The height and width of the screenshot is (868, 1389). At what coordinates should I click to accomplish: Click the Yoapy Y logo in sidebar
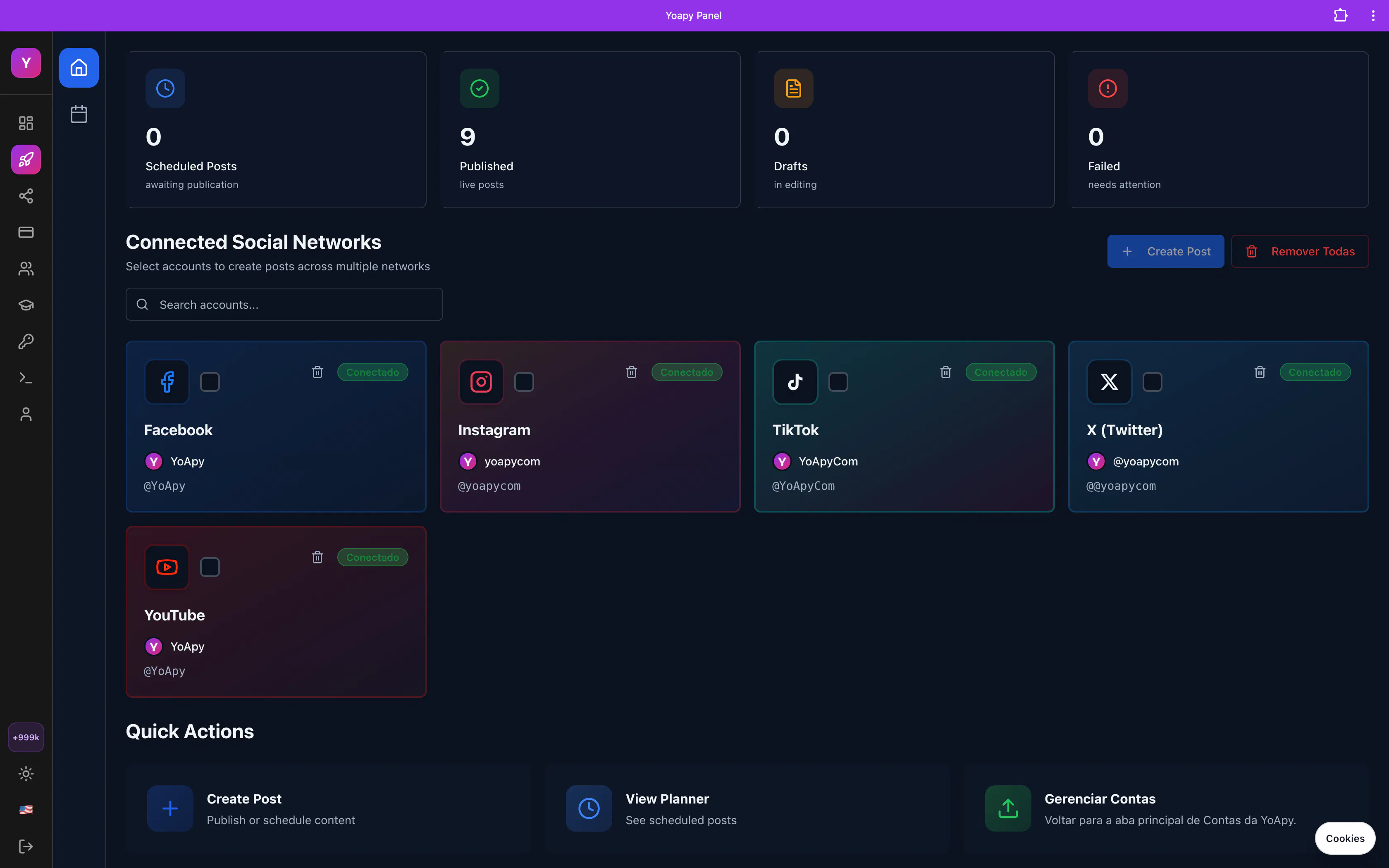26,62
